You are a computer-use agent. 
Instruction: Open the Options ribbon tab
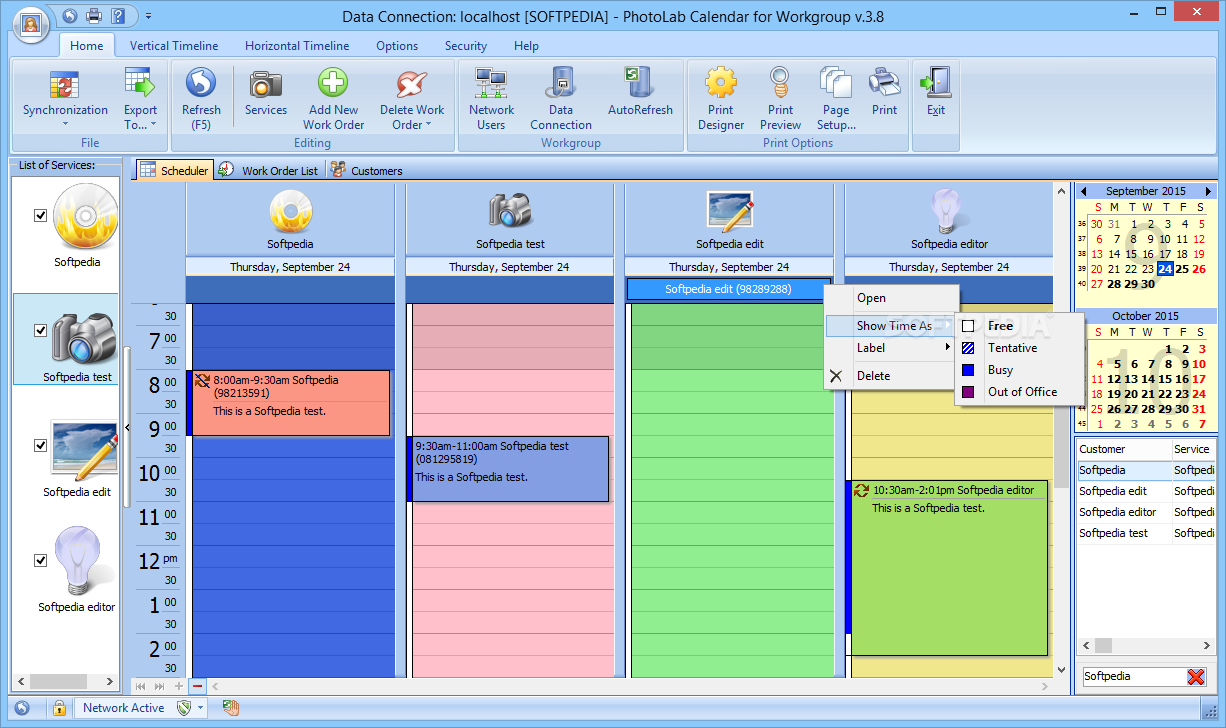point(397,46)
